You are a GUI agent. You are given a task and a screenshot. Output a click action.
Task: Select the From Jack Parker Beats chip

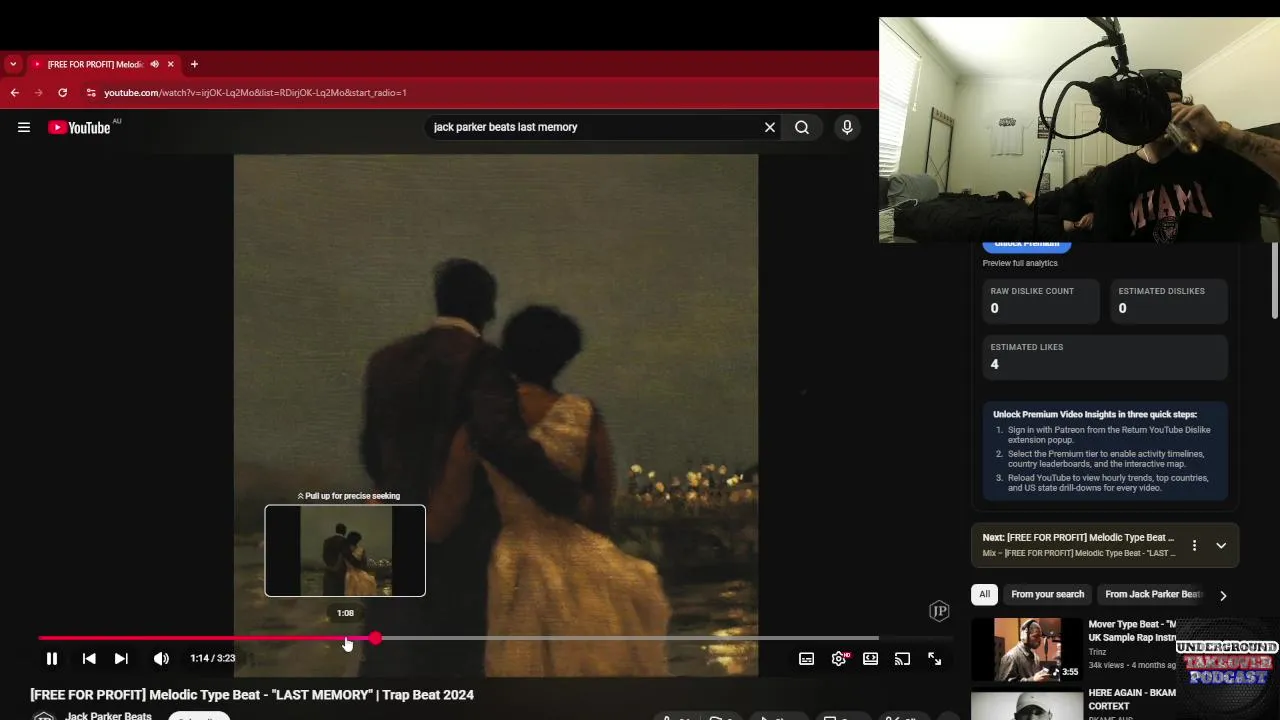1152,594
